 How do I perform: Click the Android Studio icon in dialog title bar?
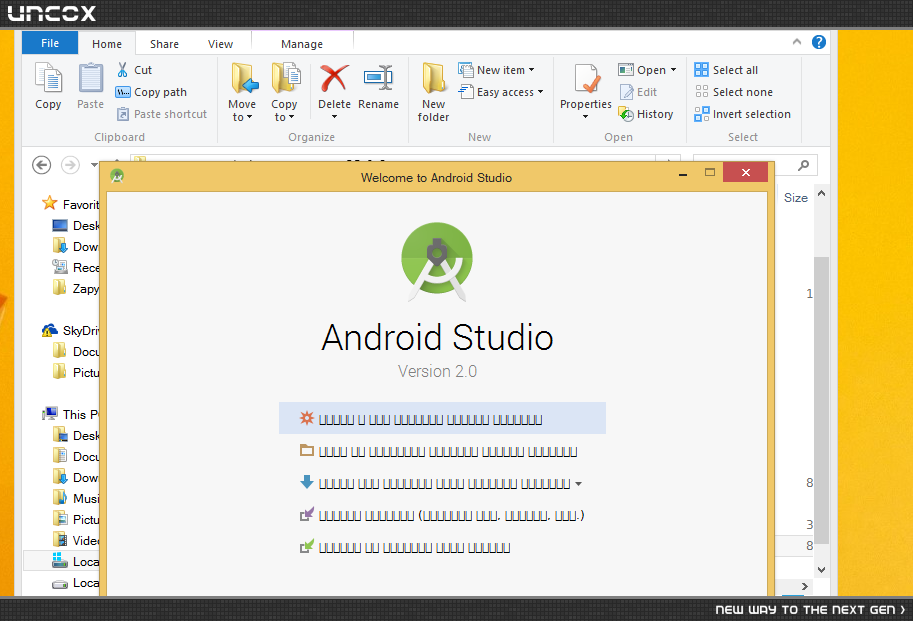pyautogui.click(x=117, y=176)
